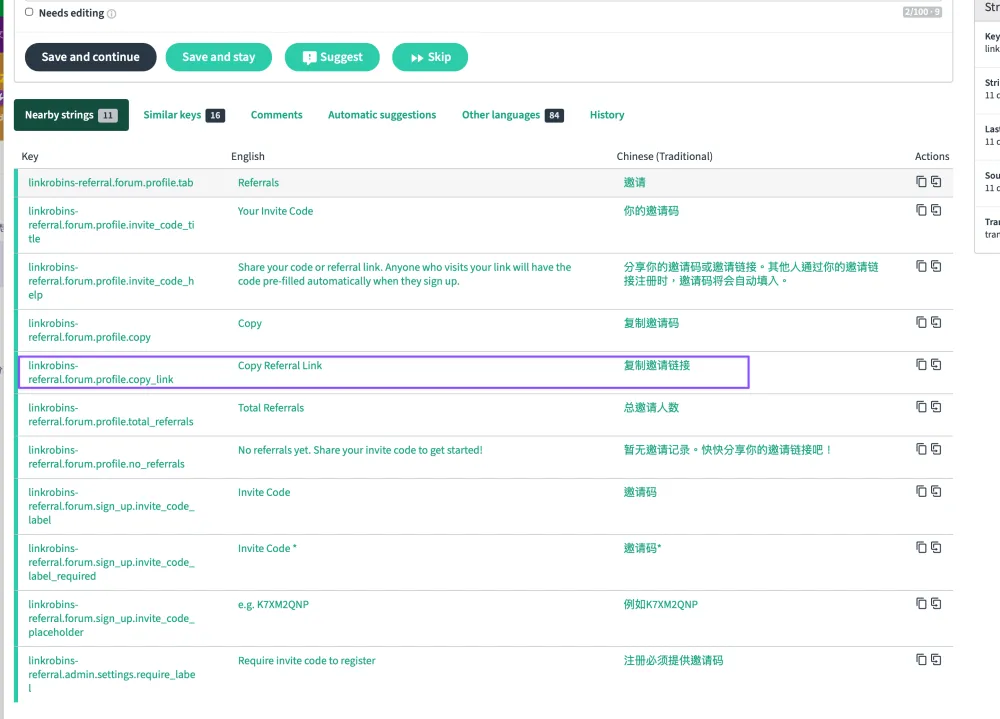The height and width of the screenshot is (719, 1000).
Task: Copy icon in Require invite code row
Action: (921, 660)
